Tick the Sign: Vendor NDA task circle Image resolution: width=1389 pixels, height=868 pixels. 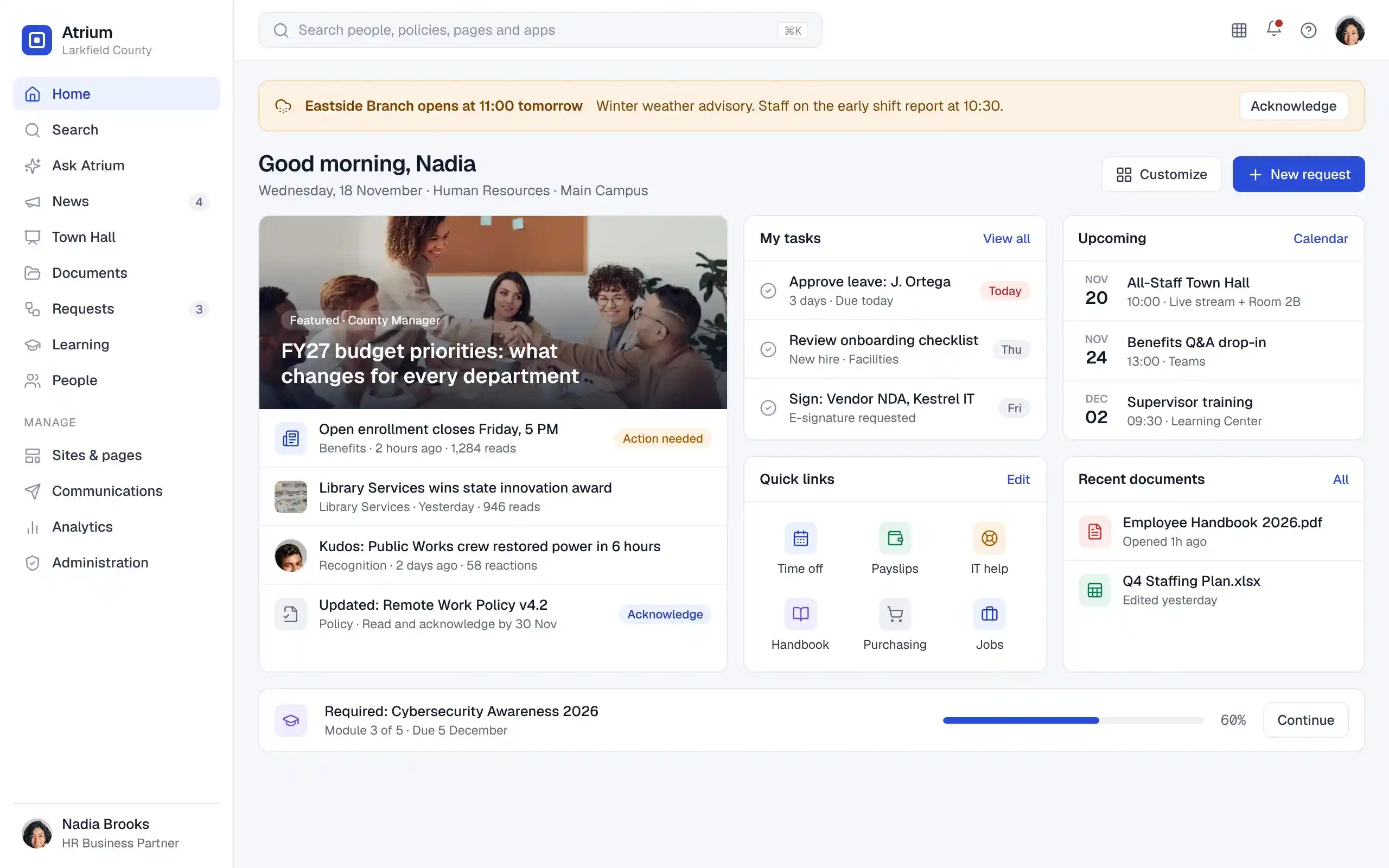[768, 408]
